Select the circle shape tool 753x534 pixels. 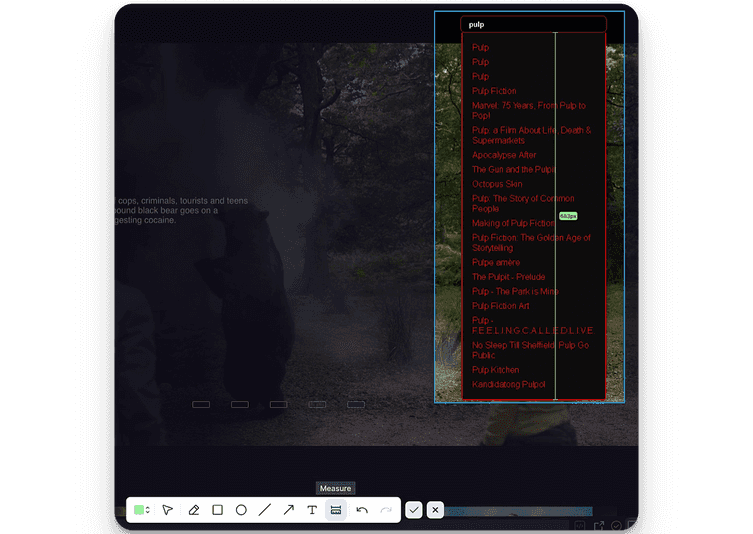pos(241,510)
